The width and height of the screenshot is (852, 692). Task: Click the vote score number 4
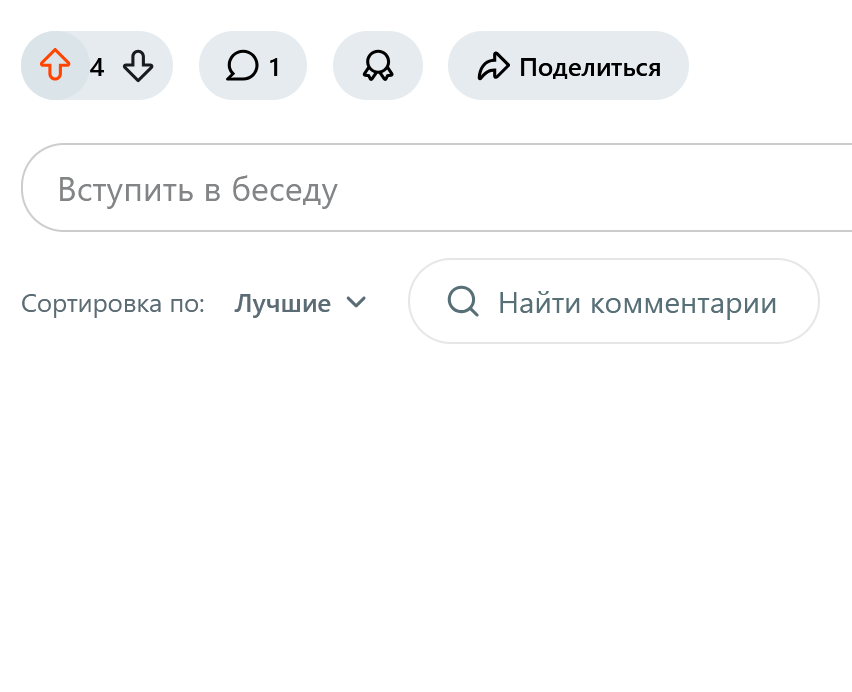tap(97, 67)
